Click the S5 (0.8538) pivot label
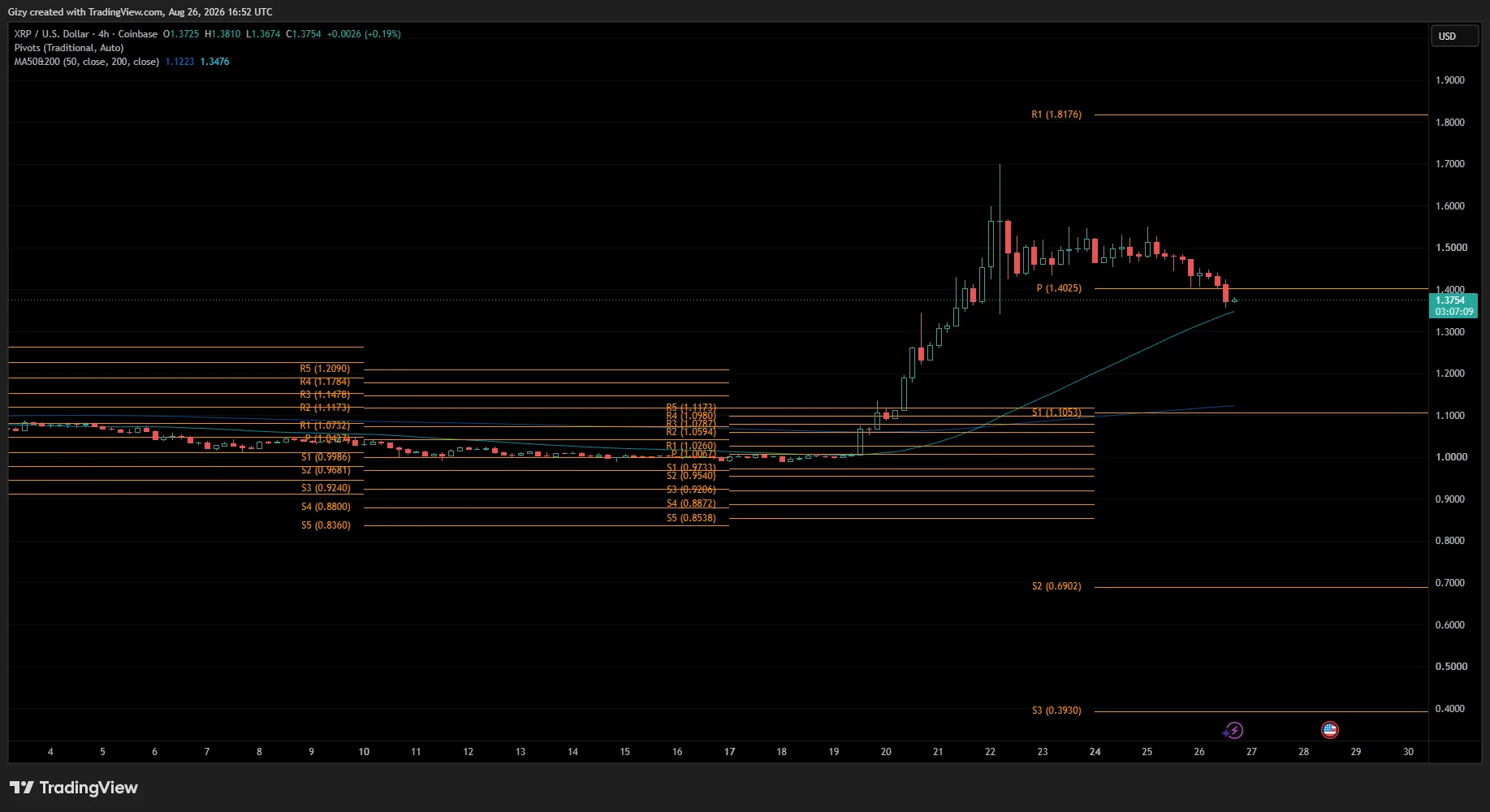Viewport: 1490px width, 812px height. pyautogui.click(x=691, y=518)
